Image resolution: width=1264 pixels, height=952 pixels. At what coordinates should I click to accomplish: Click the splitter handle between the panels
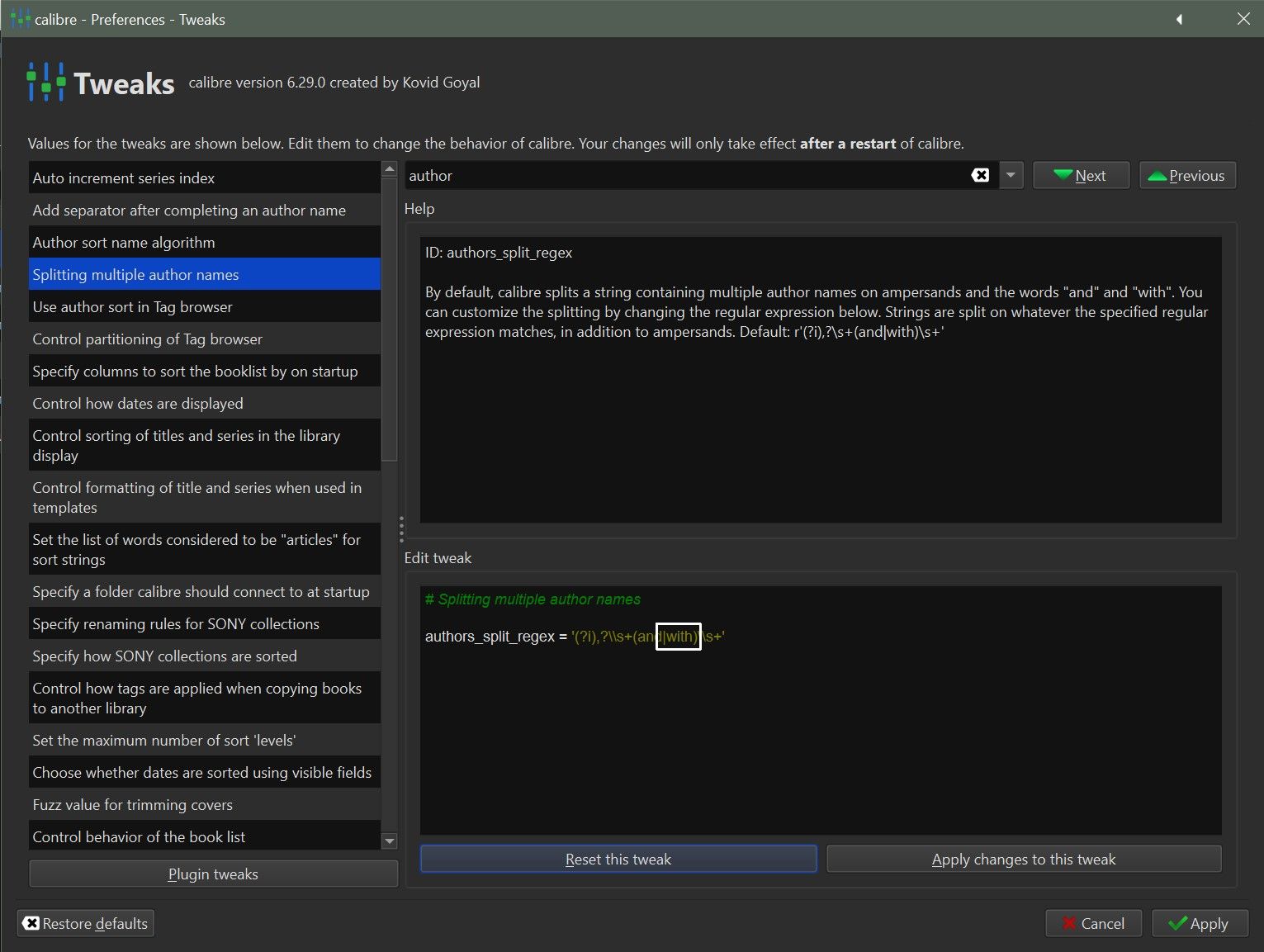[401, 528]
